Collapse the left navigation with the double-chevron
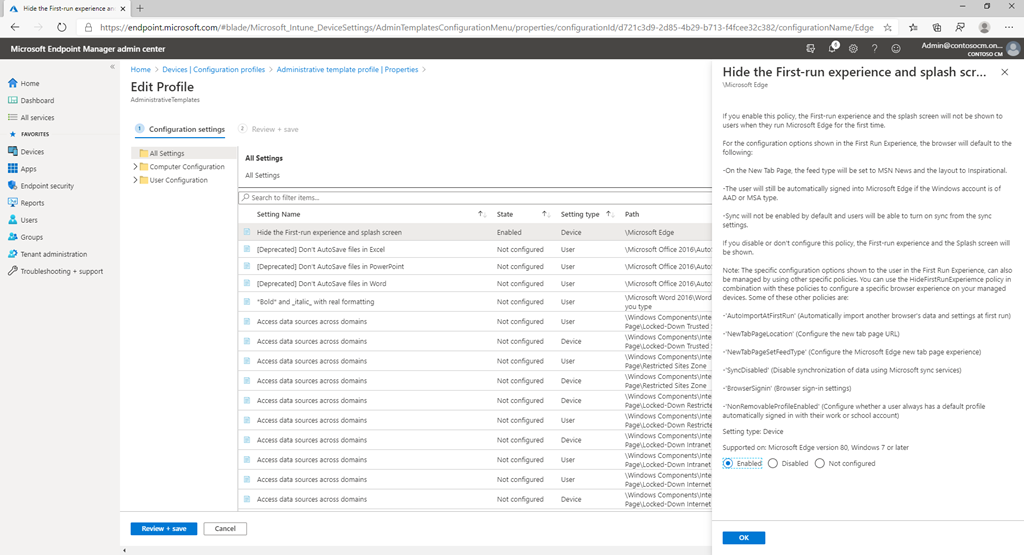The image size is (1024, 555). pyautogui.click(x=112, y=67)
